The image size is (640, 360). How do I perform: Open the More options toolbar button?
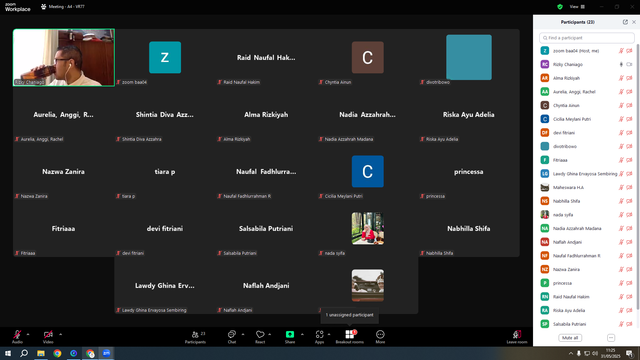click(380, 337)
